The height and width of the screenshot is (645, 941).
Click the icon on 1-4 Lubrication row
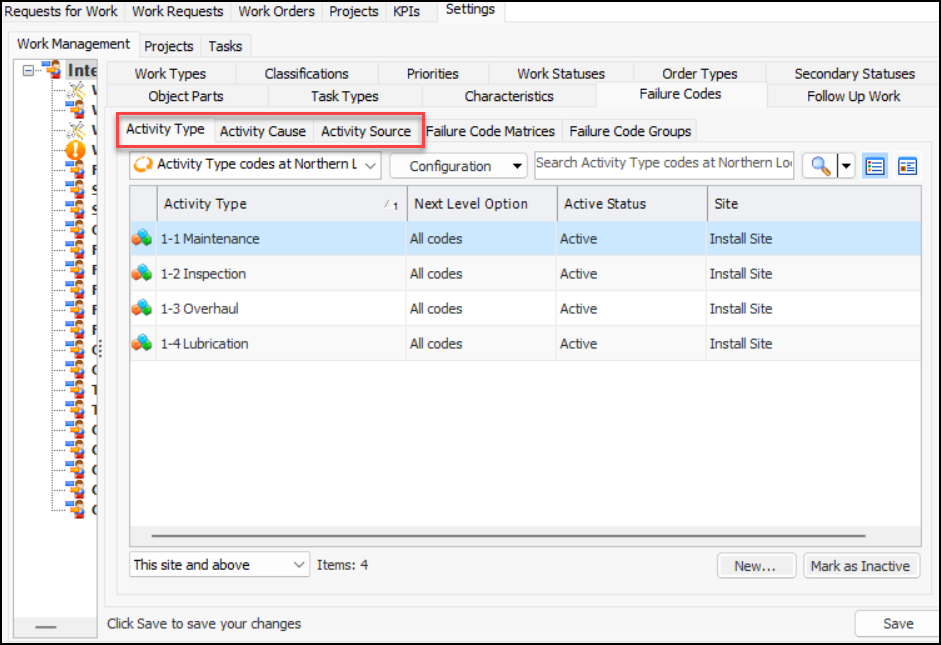[142, 343]
